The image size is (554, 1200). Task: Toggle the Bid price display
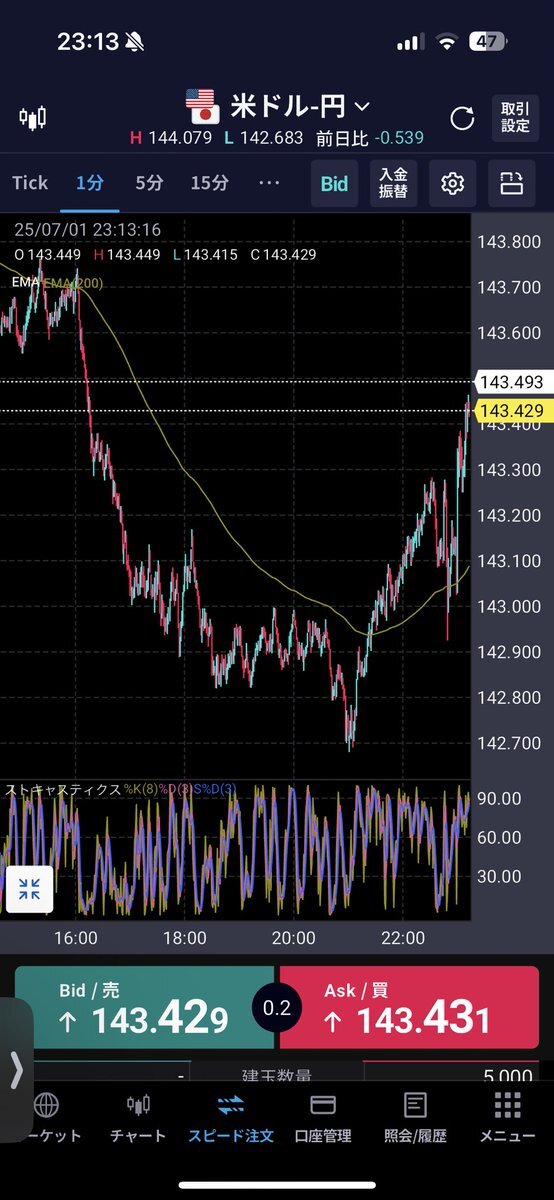point(334,183)
